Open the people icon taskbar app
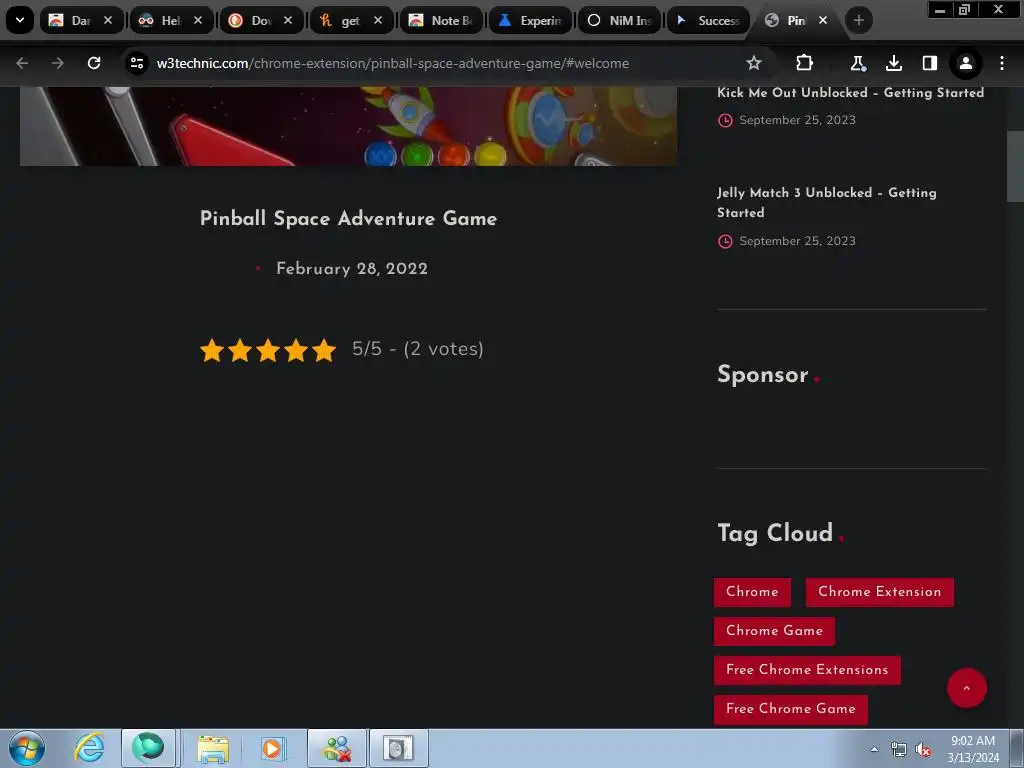Viewport: 1024px width, 768px height. (337, 748)
